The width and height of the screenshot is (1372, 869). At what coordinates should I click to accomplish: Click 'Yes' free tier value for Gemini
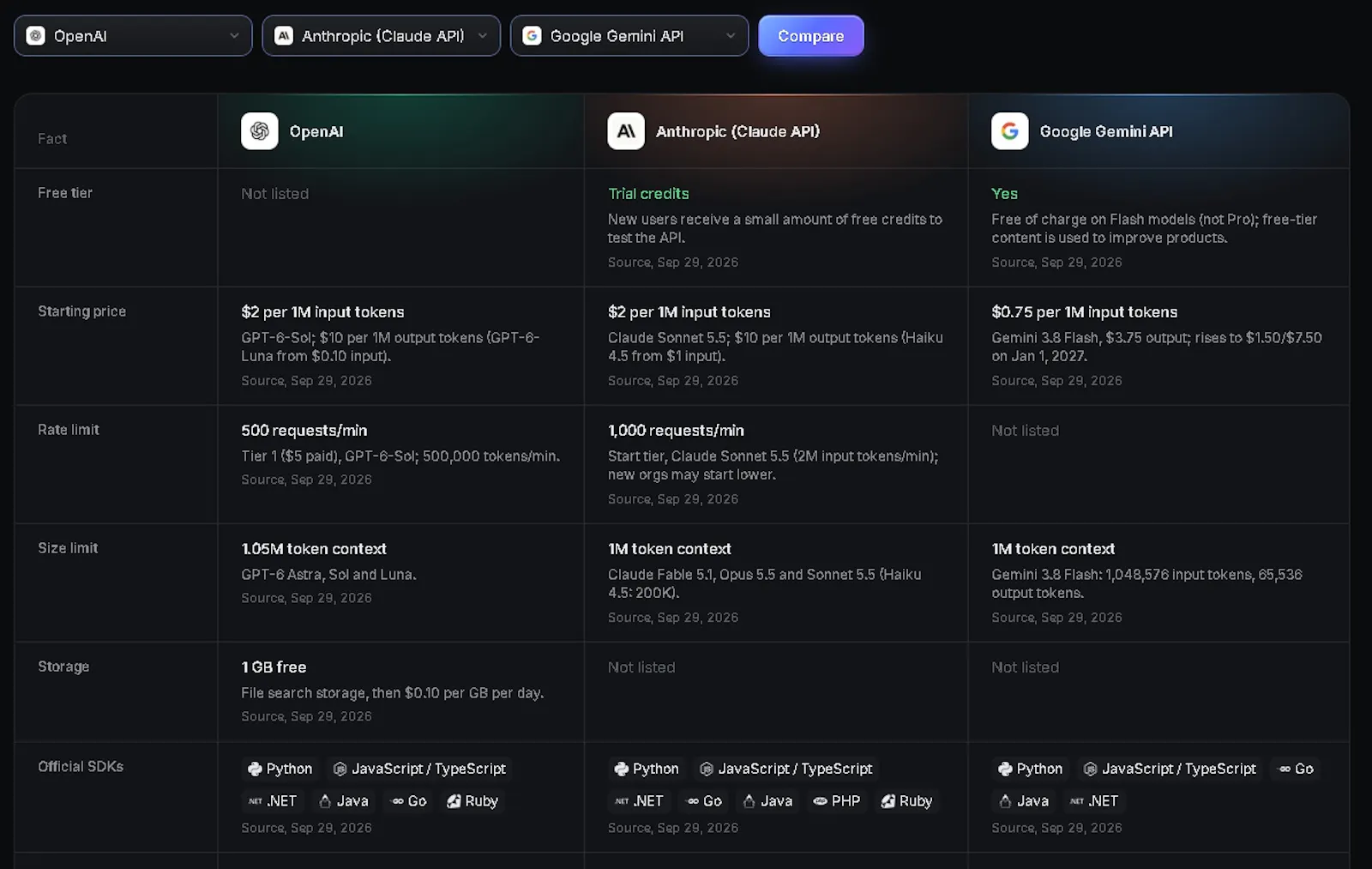1005,194
